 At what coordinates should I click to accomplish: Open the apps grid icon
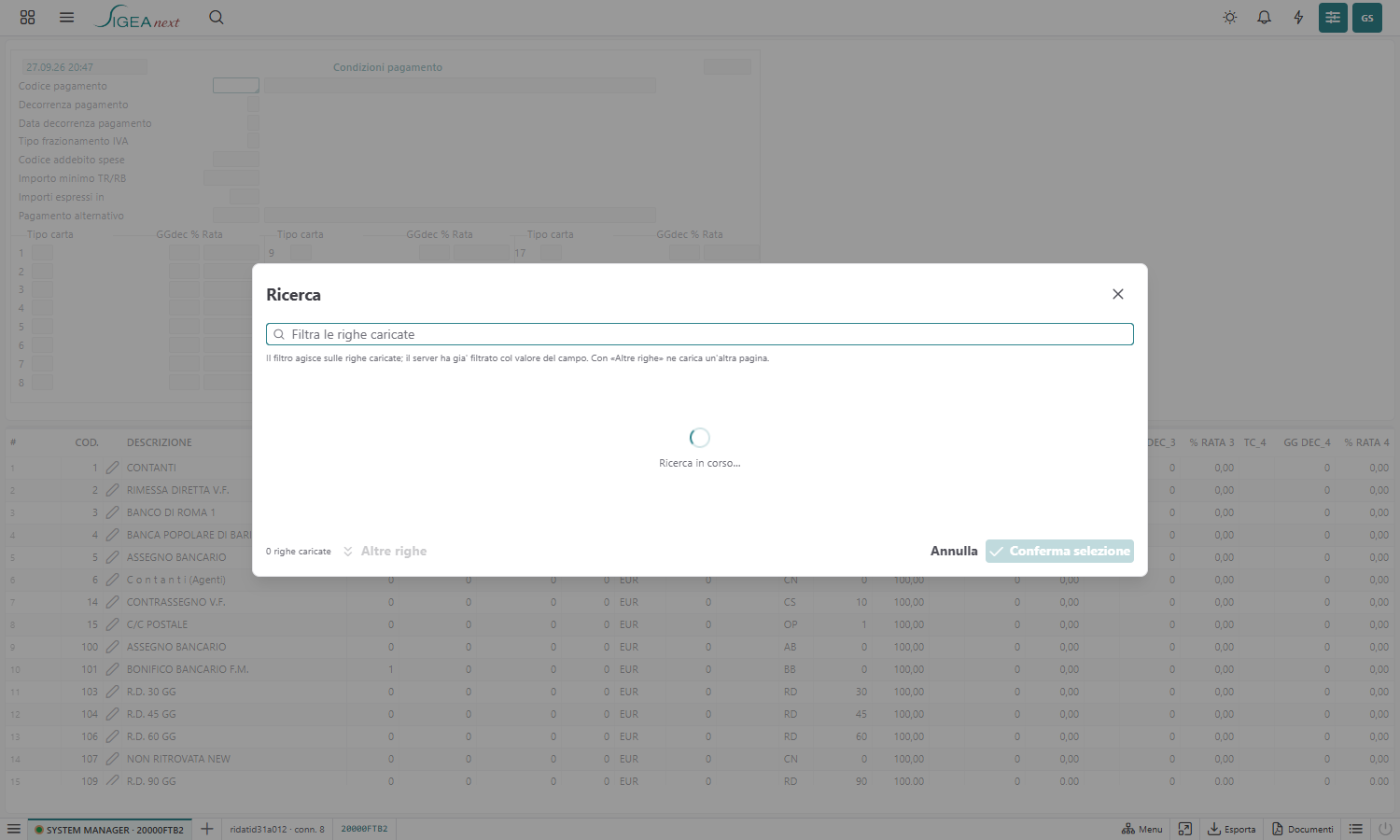click(x=27, y=18)
